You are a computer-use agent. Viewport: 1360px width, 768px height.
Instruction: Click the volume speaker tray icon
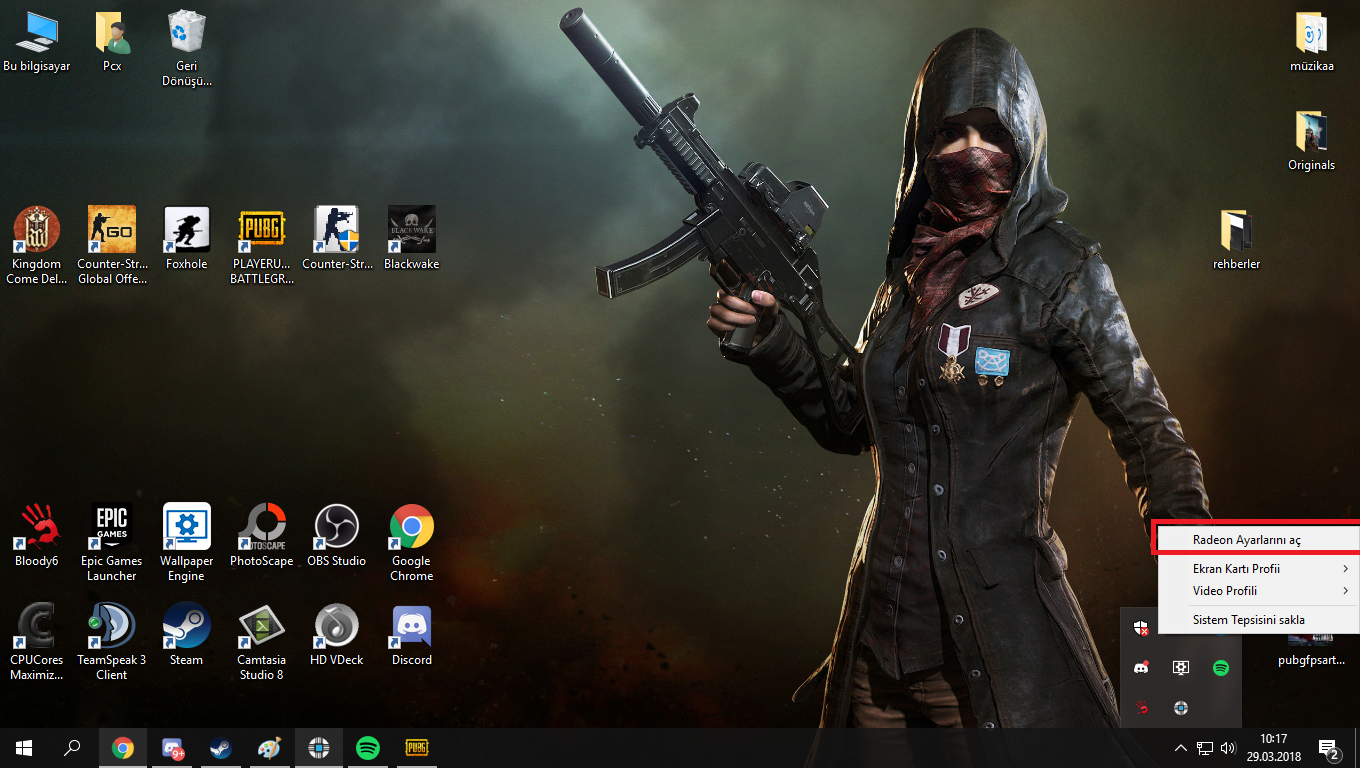[x=1228, y=748]
